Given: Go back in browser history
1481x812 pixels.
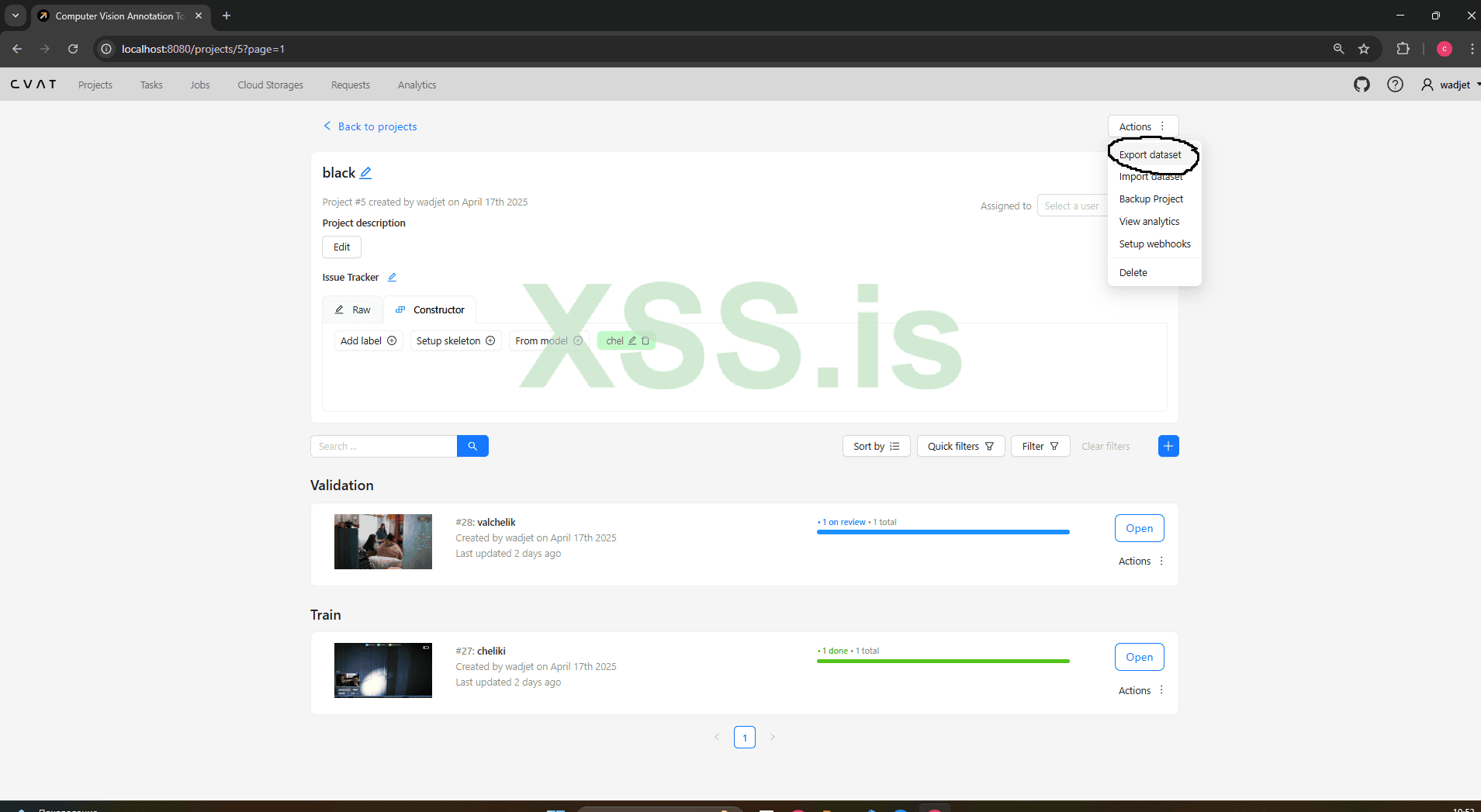Looking at the screenshot, I should 17,49.
